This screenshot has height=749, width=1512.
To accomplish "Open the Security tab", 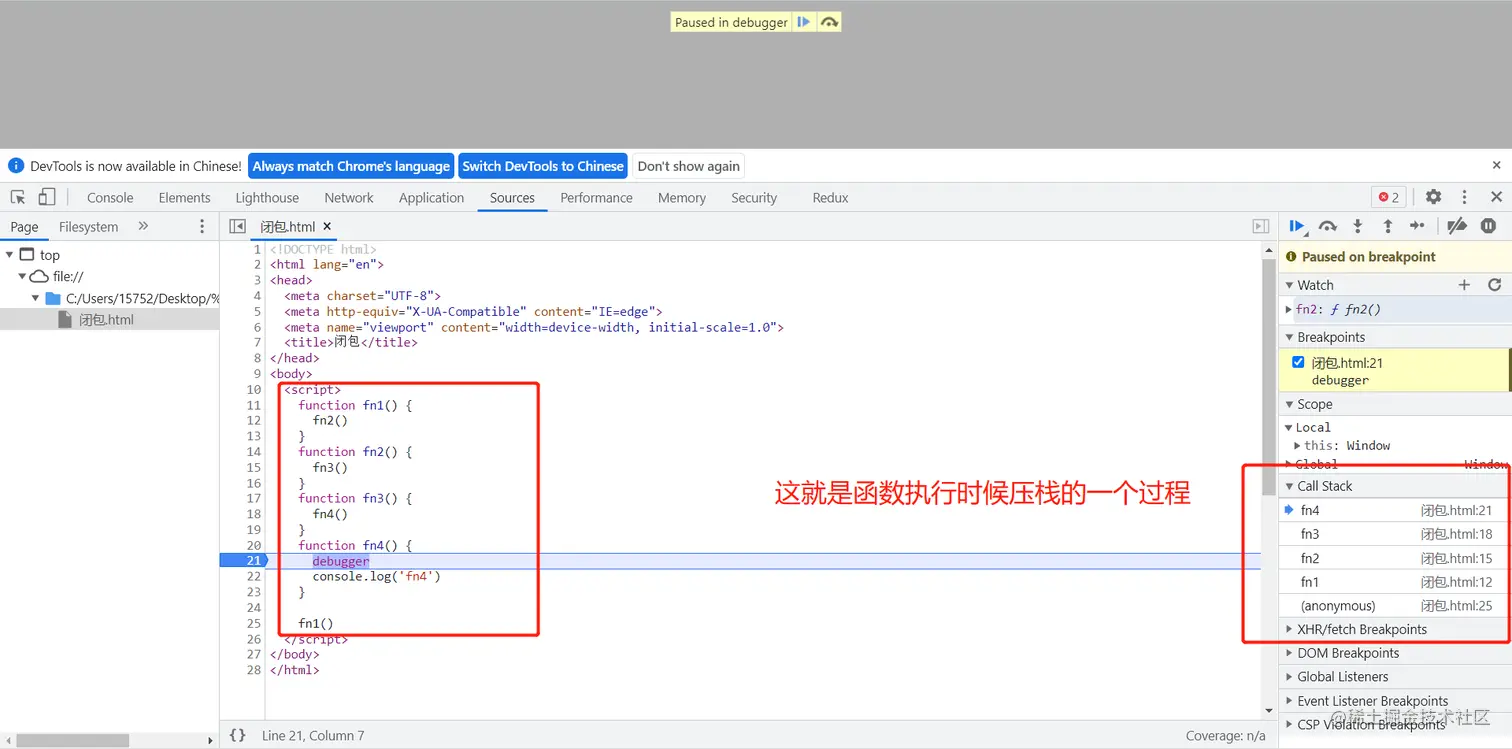I will point(754,198).
